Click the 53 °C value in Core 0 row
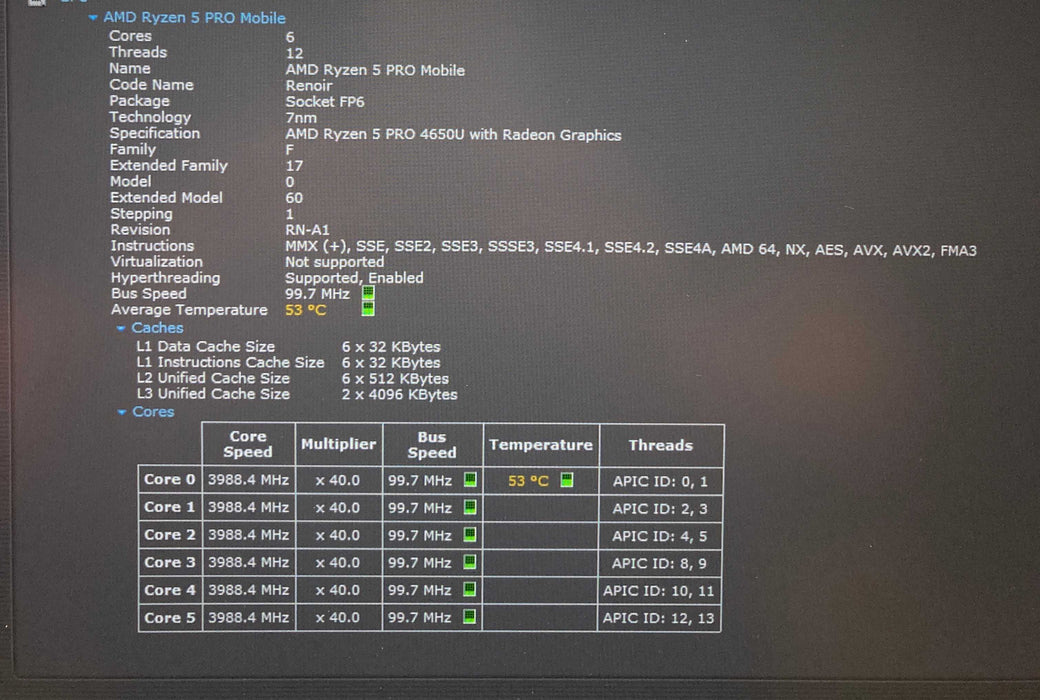1040x700 pixels. click(529, 480)
